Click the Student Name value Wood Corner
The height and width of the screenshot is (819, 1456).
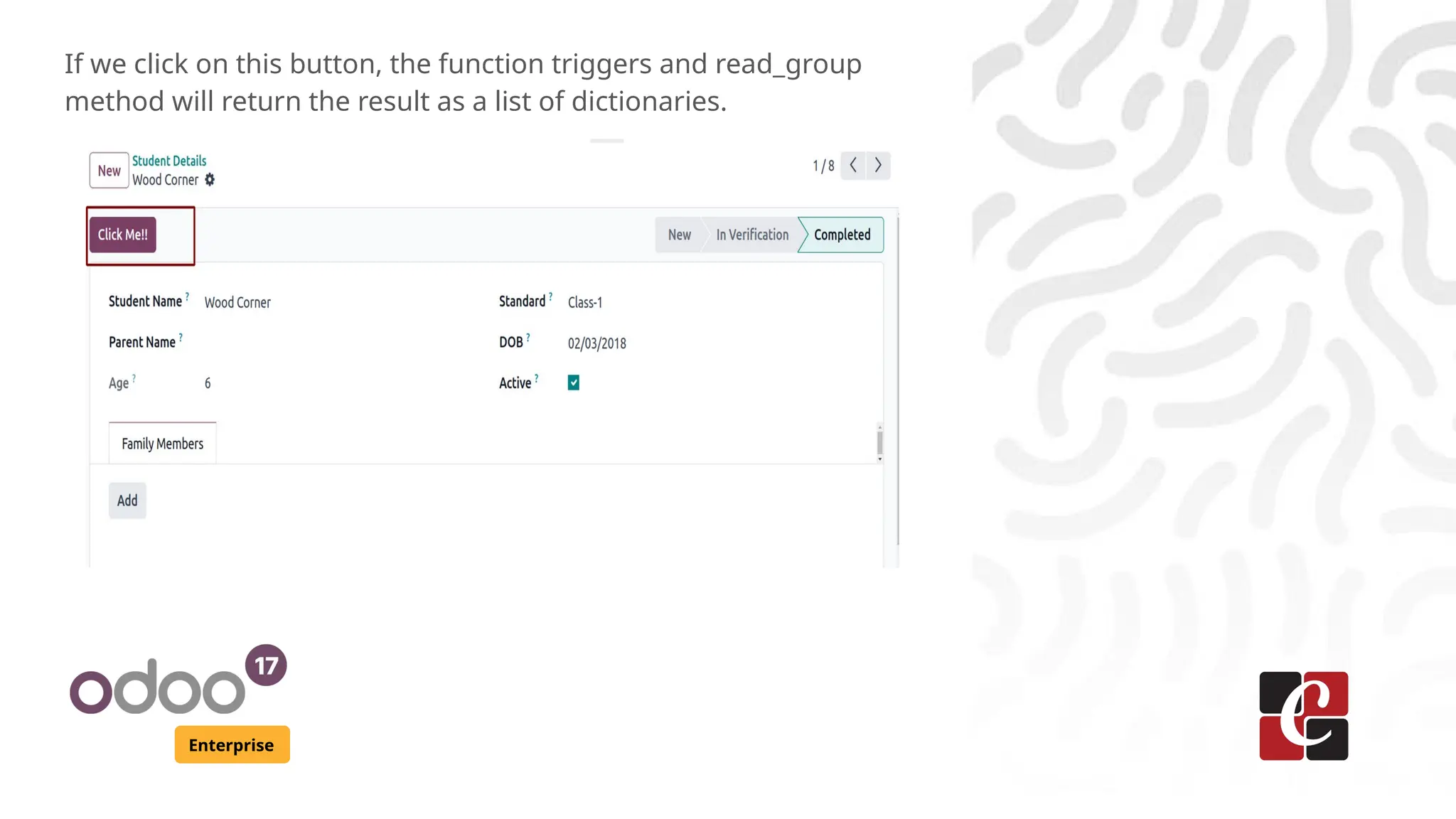click(237, 302)
